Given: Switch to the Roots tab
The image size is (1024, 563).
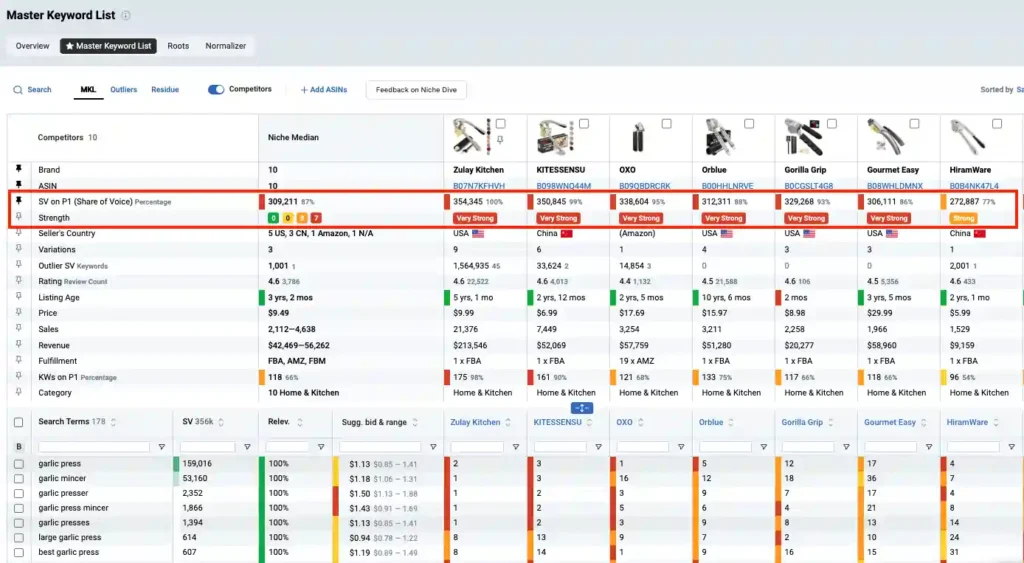Looking at the screenshot, I should point(178,46).
